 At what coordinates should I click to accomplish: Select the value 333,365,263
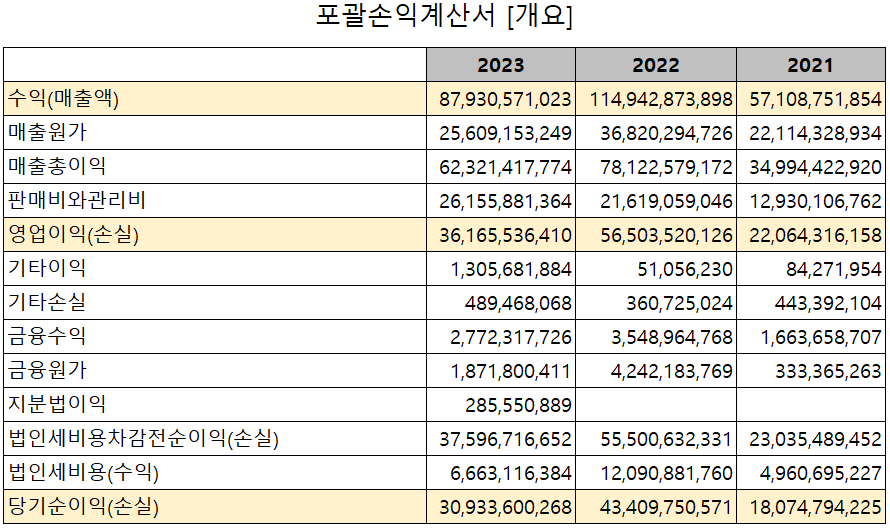(828, 371)
